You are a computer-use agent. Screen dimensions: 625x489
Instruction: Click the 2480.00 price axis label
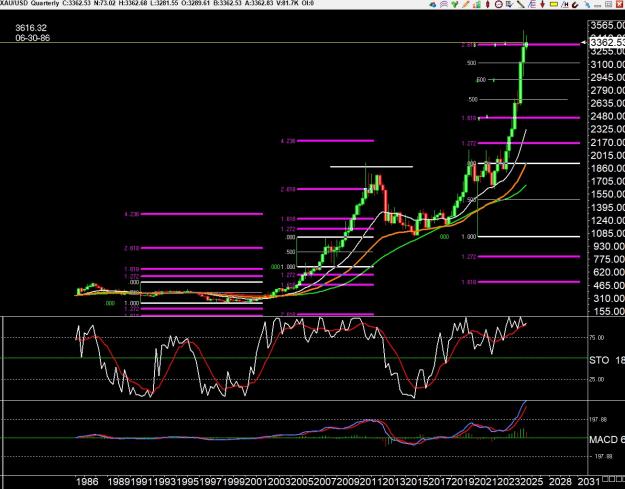607,116
